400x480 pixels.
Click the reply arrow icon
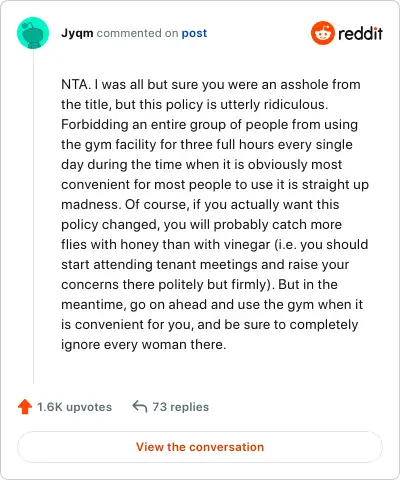click(140, 407)
